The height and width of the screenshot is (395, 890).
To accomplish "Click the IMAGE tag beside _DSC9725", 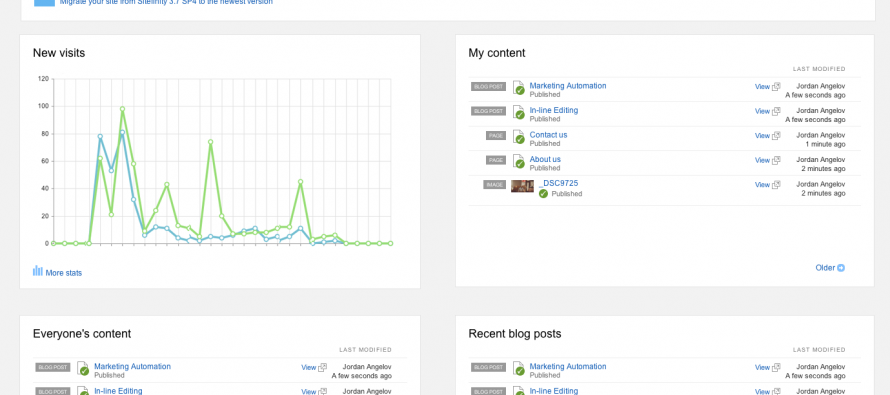I will pos(494,184).
